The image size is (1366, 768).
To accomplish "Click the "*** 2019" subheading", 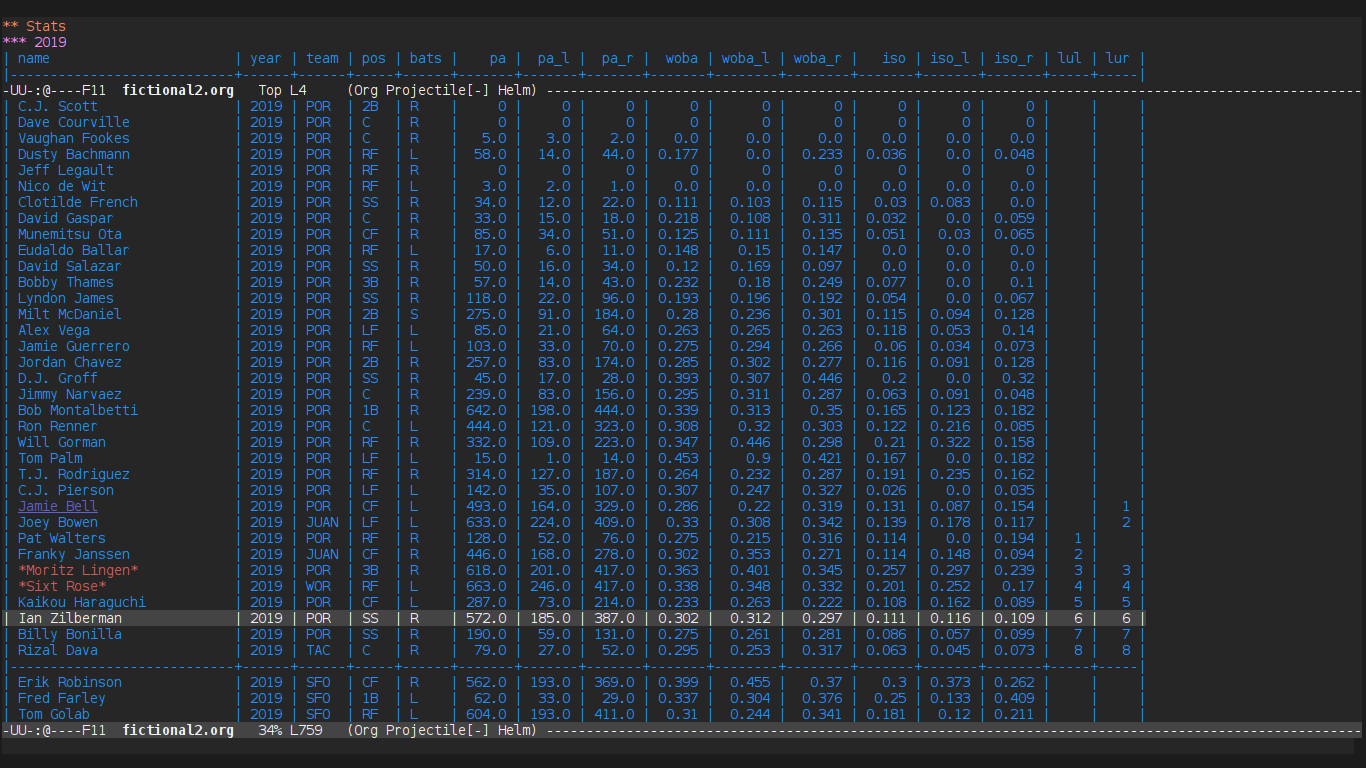I will (34, 42).
